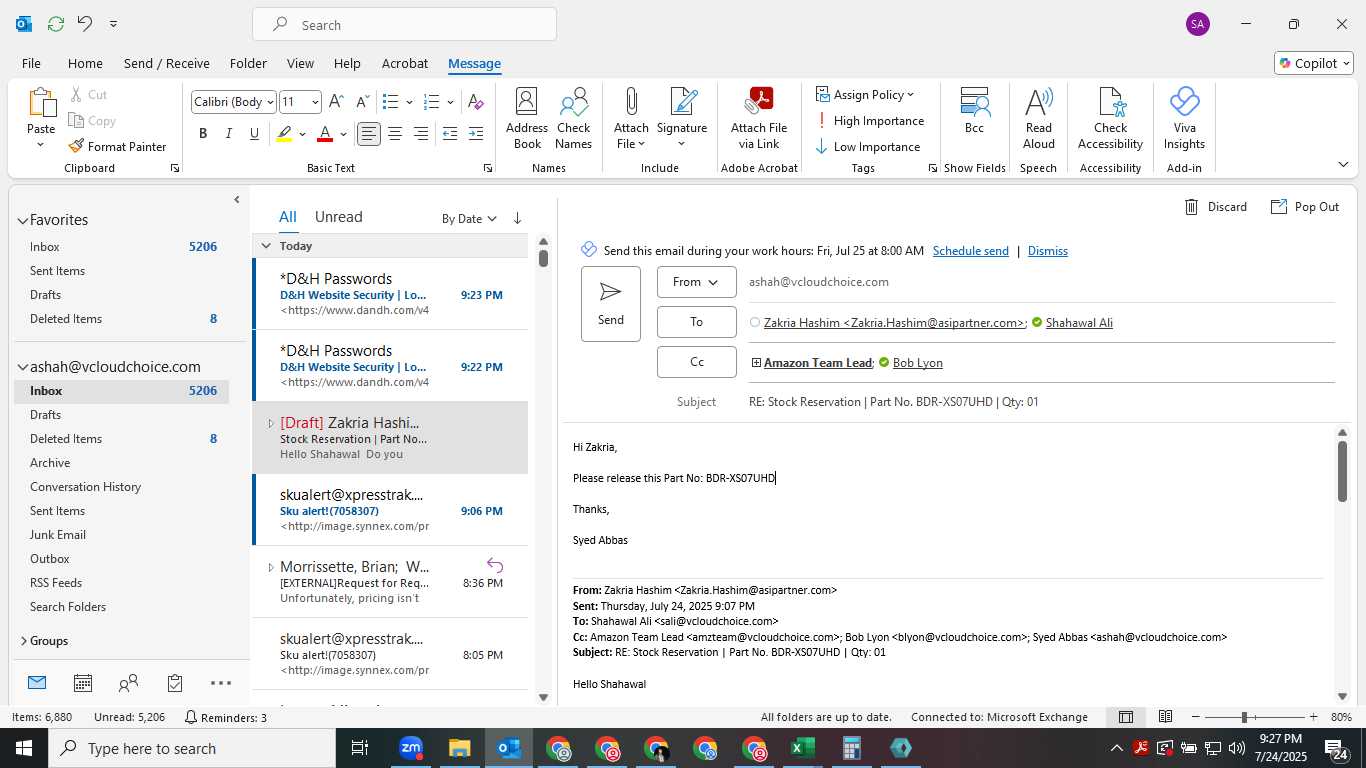Collapse the Favorites folder group

pos(23,220)
